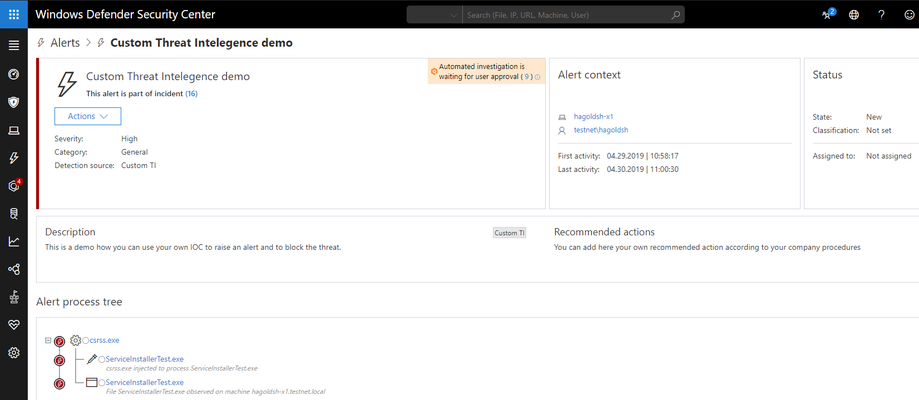
Task: Open Alerts queue lightning icon in sidebar
Action: click(14, 158)
